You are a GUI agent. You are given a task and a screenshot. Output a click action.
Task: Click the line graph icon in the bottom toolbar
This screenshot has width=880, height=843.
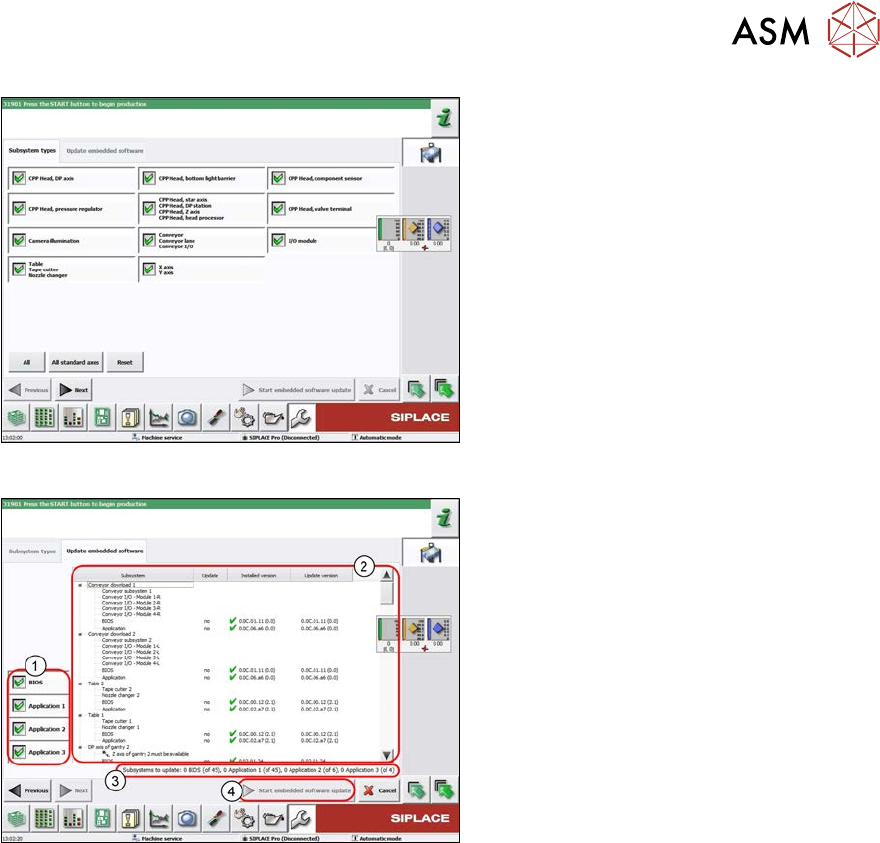click(x=159, y=819)
